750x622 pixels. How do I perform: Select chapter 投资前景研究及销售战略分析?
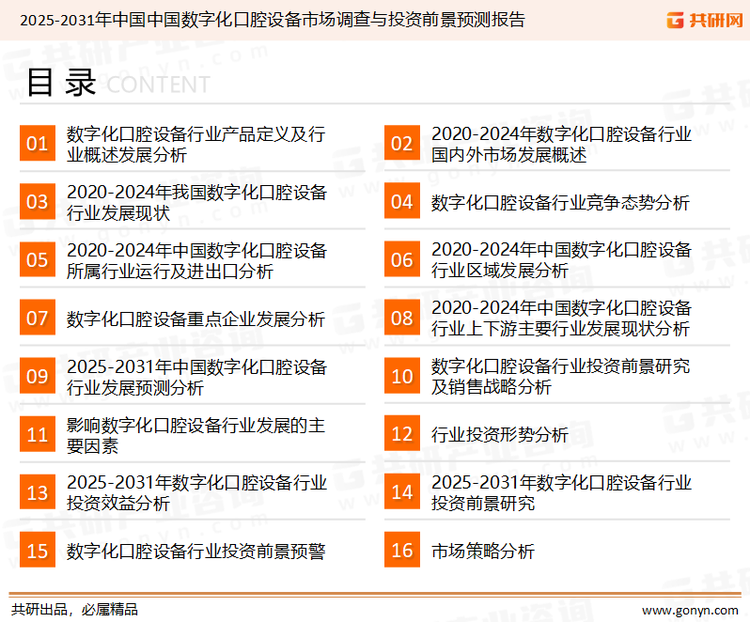(x=560, y=377)
